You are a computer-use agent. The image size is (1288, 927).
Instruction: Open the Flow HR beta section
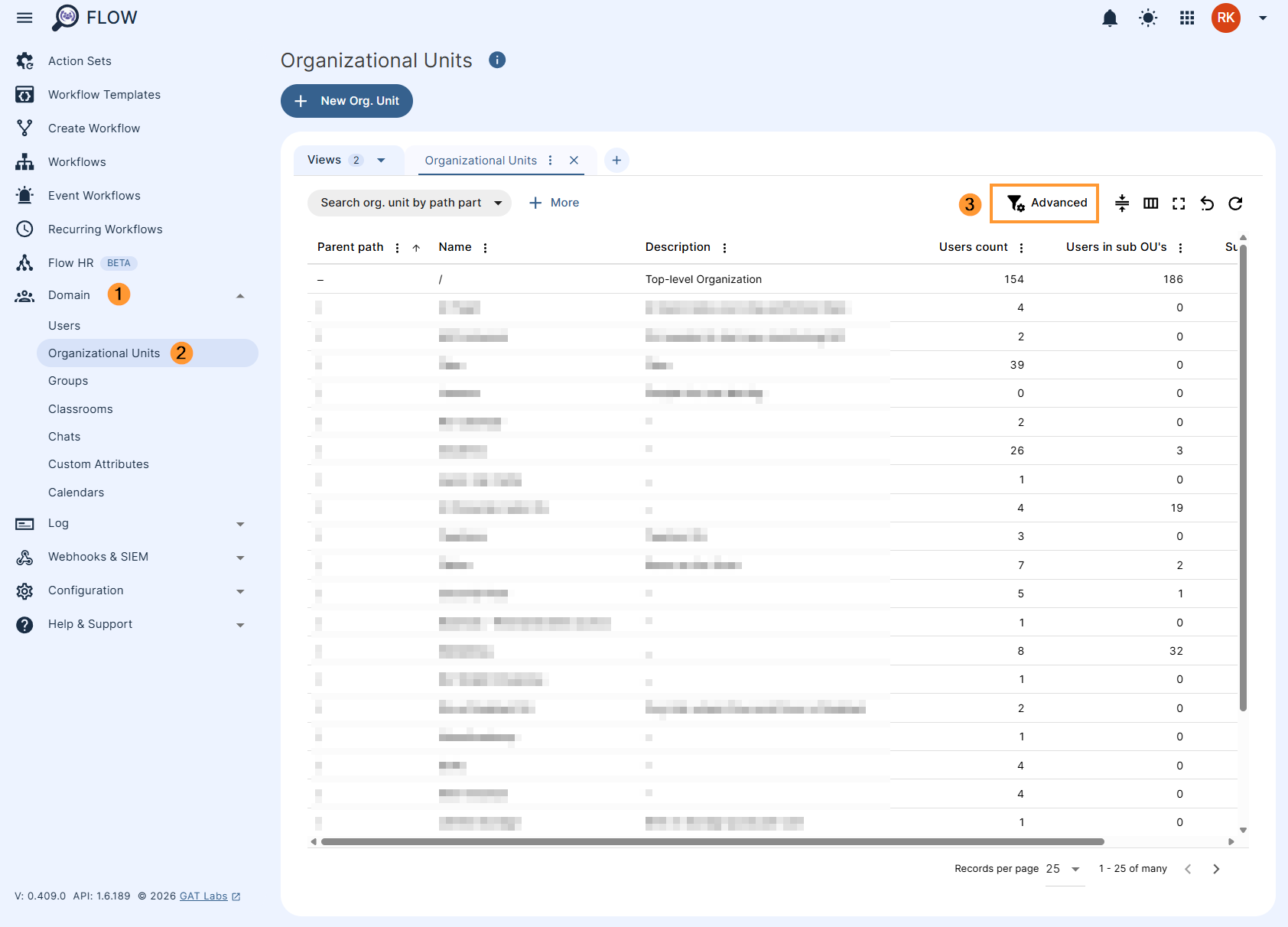[70, 262]
